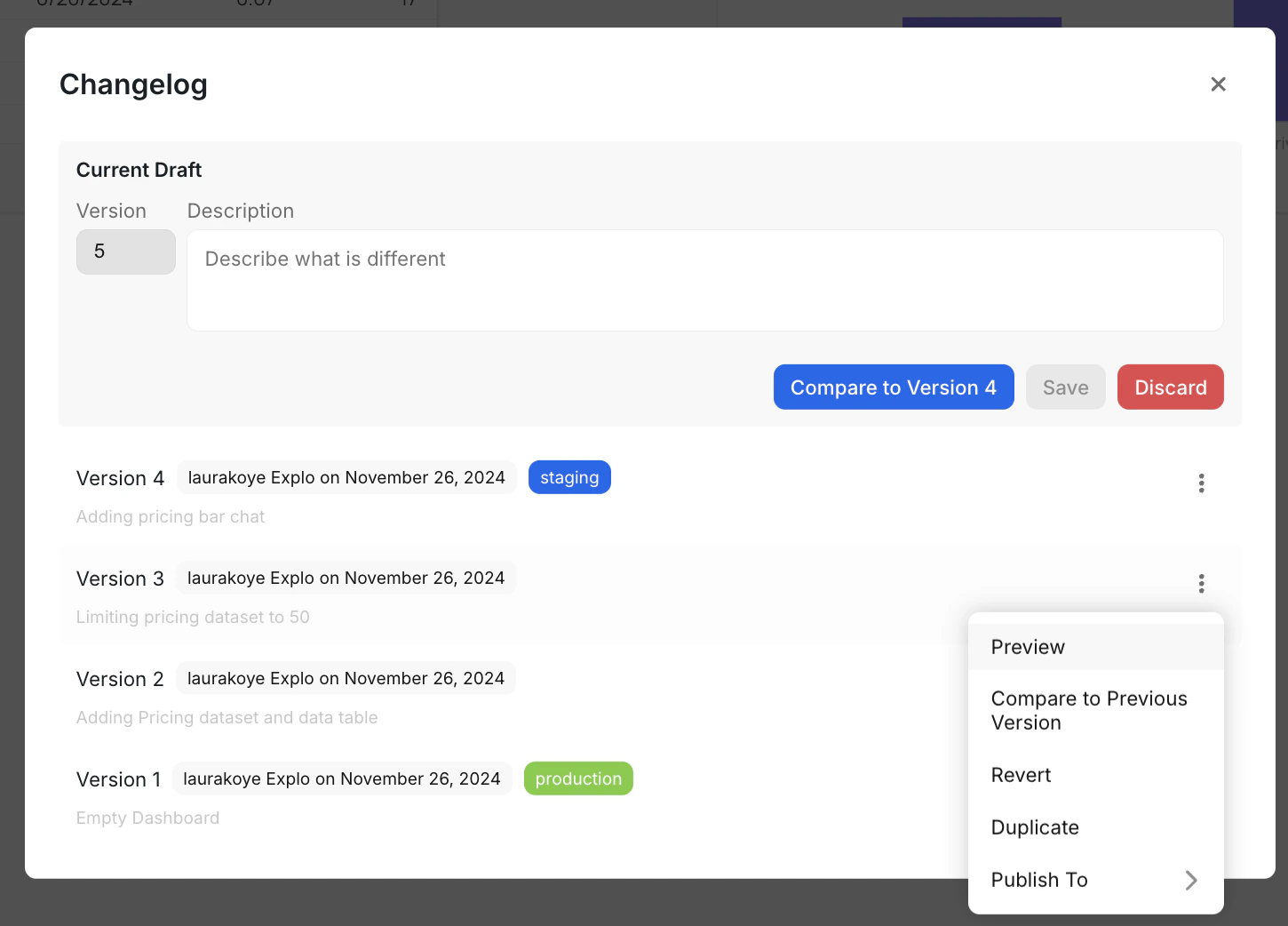1288x926 pixels.
Task: Click the production tag on Version 1
Action: click(578, 778)
